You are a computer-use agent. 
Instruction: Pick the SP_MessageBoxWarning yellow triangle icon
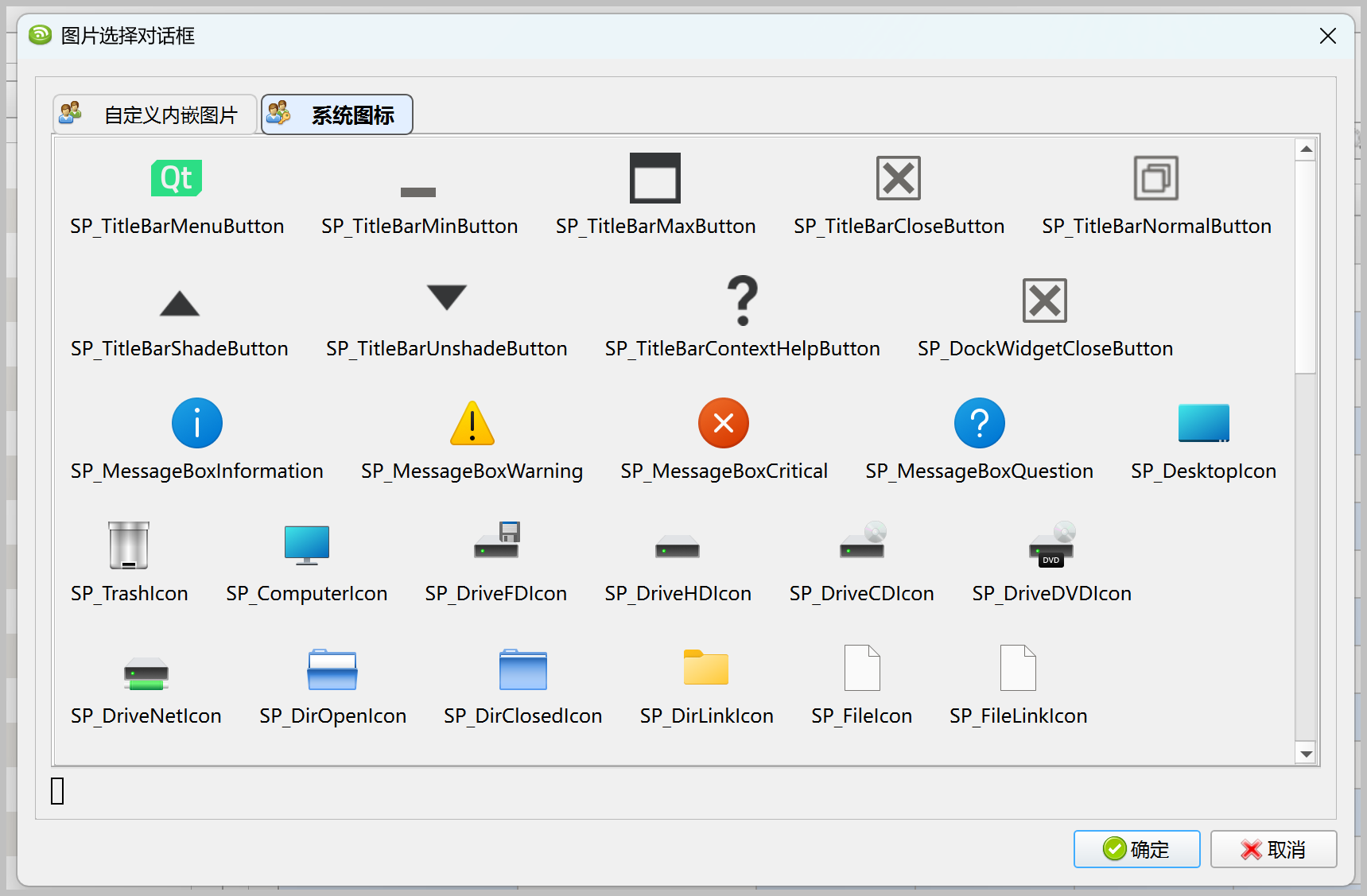(x=472, y=423)
